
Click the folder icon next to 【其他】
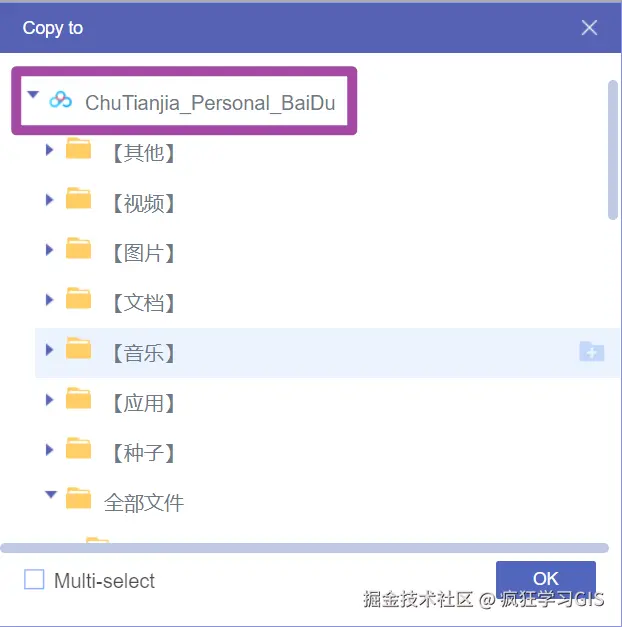(x=79, y=150)
